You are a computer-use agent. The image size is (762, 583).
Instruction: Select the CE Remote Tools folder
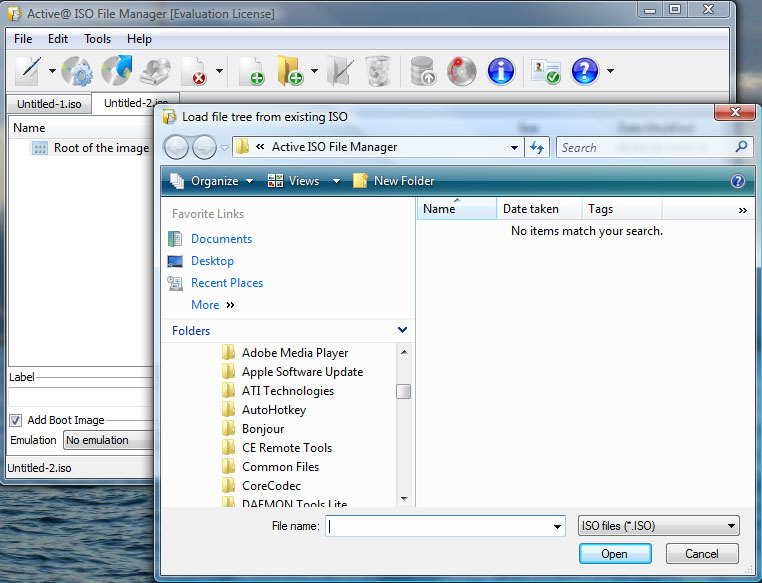pyautogui.click(x=277, y=448)
